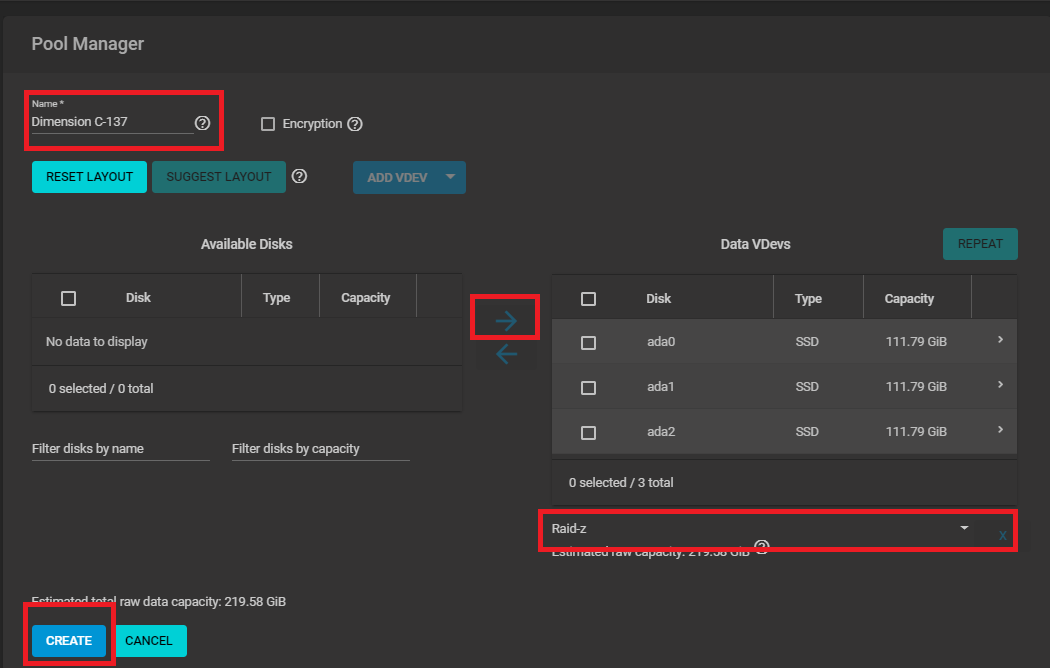Select the ada2 disk checkbox
Image resolution: width=1050 pixels, height=668 pixels.
[588, 432]
